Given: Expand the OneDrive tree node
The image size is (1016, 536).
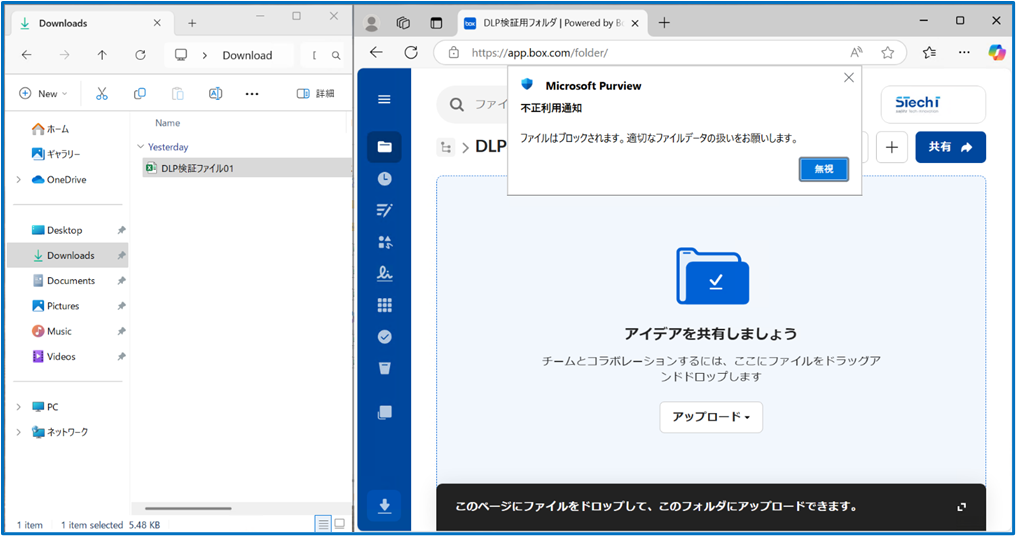Looking at the screenshot, I should tap(18, 180).
